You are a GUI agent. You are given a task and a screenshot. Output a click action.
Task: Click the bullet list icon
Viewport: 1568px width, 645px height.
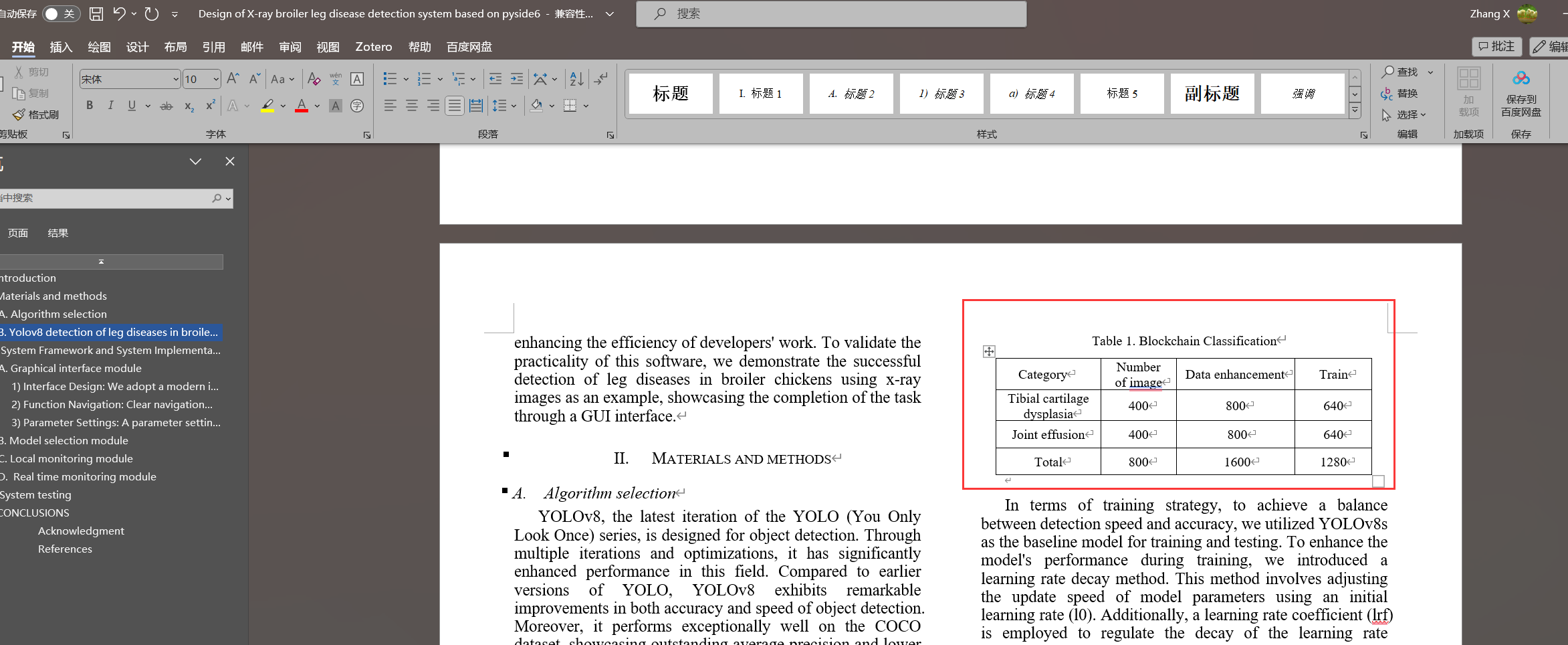click(390, 79)
